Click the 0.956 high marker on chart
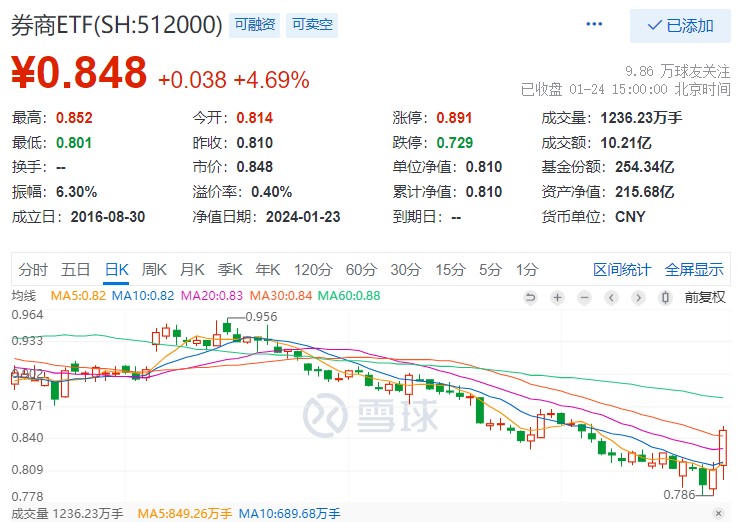 (261, 317)
